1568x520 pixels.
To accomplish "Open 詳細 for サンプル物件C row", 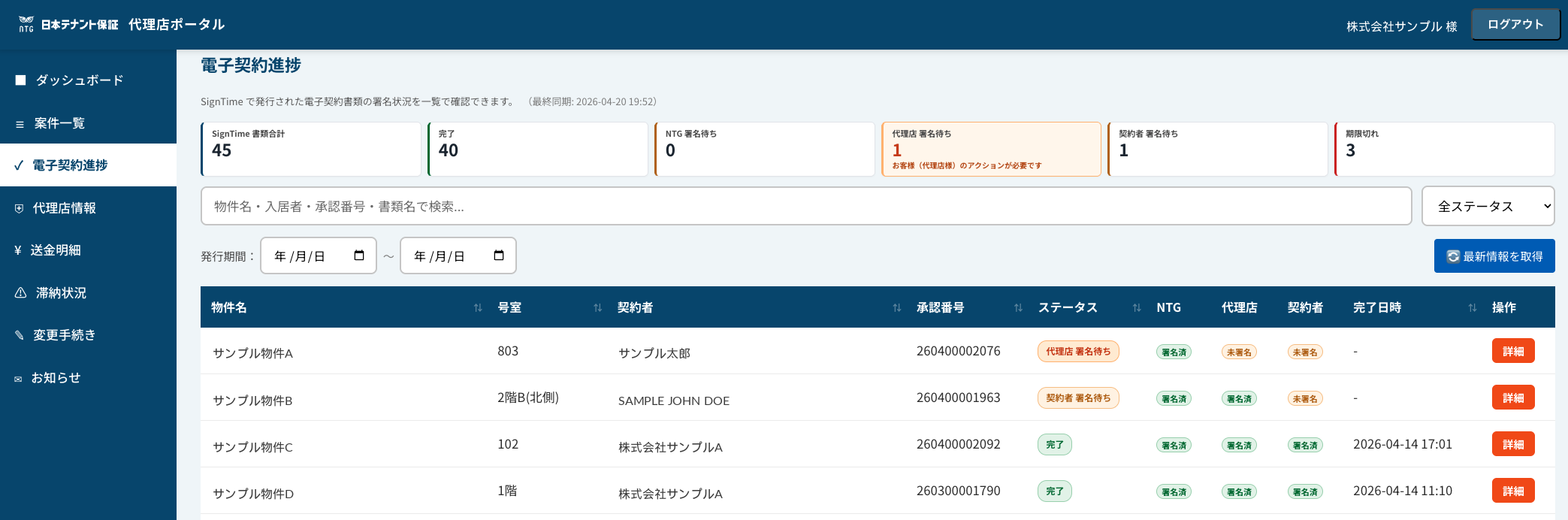I will 1513,444.
